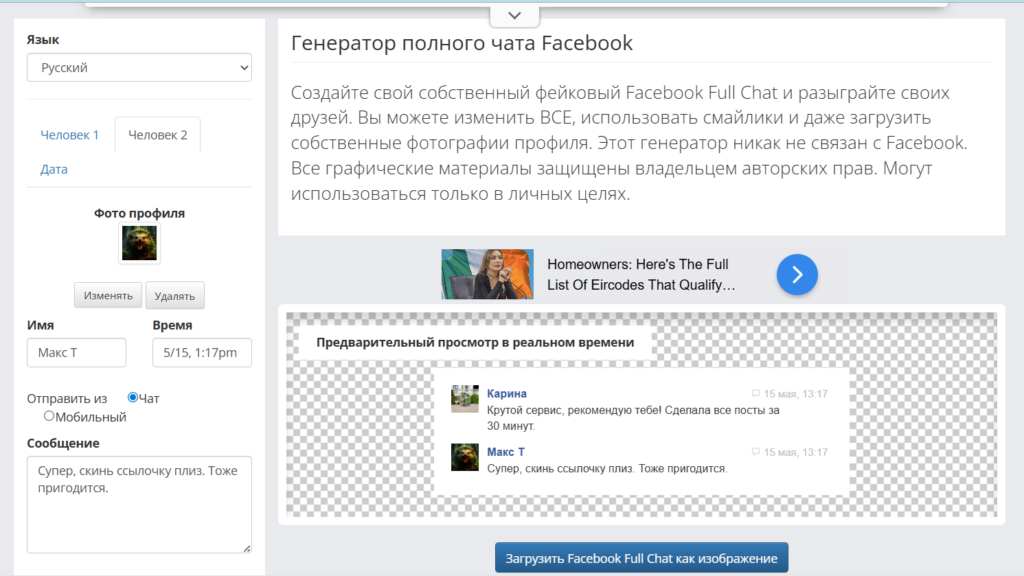
Task: Click the profile photo thumbnail in sidebar
Action: point(139,243)
